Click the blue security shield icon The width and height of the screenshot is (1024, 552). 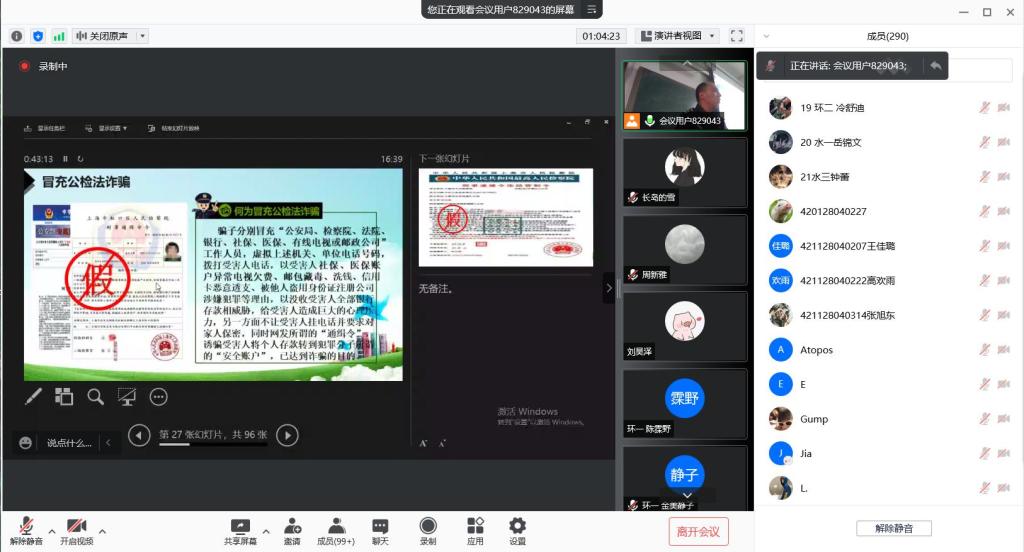point(38,36)
